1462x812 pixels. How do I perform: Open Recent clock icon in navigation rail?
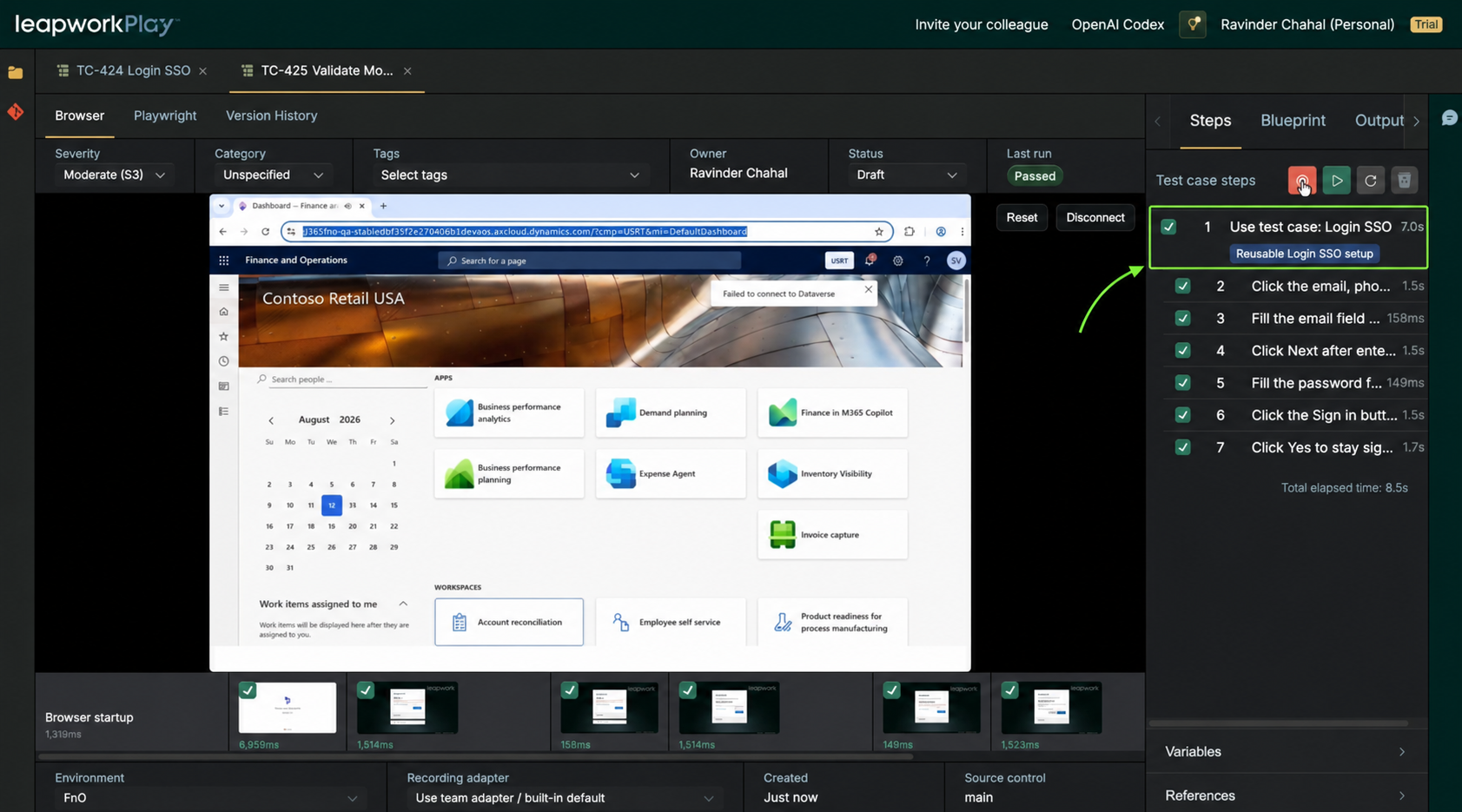[x=224, y=361]
